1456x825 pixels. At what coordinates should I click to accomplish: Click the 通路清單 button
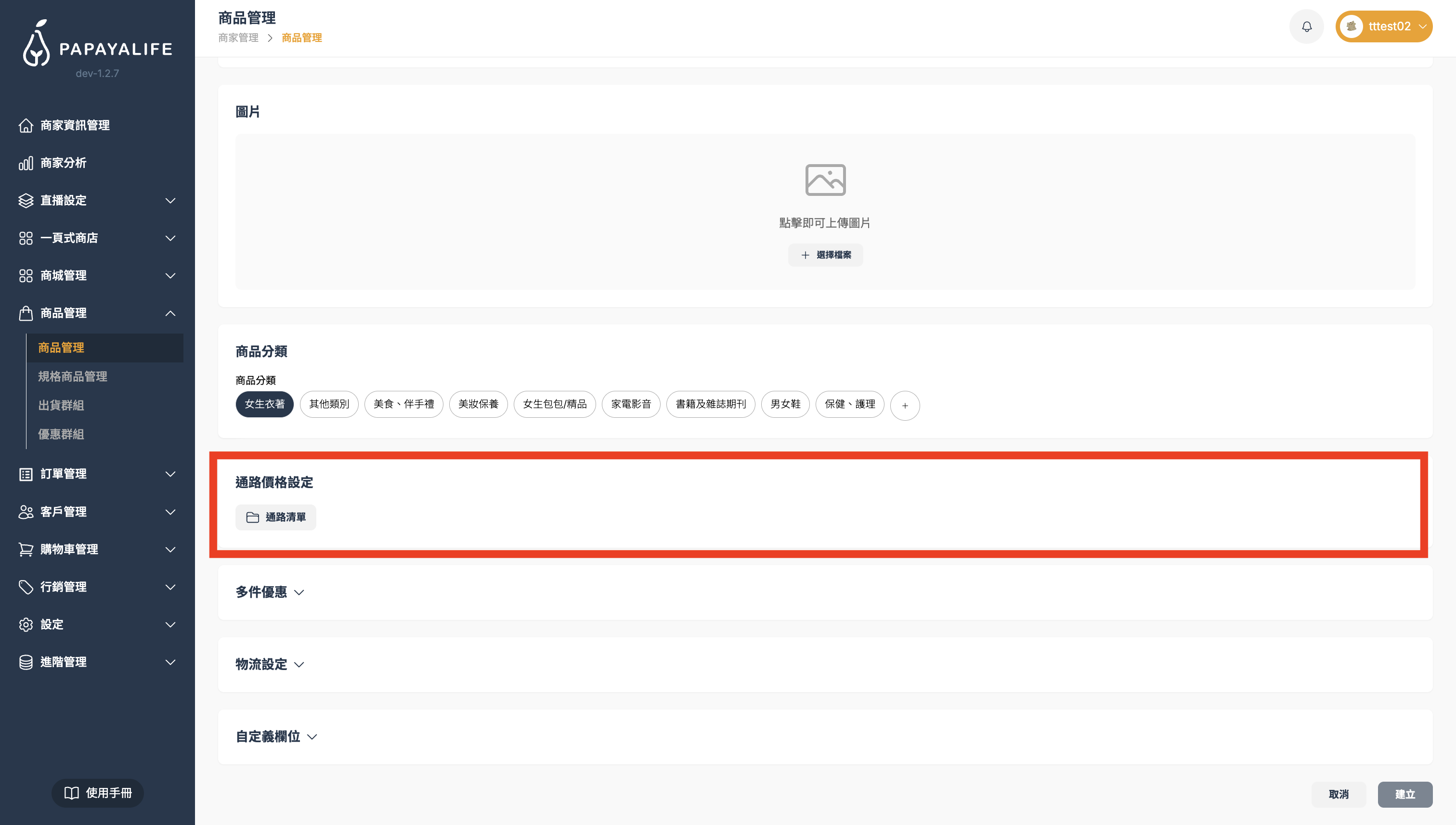275,517
